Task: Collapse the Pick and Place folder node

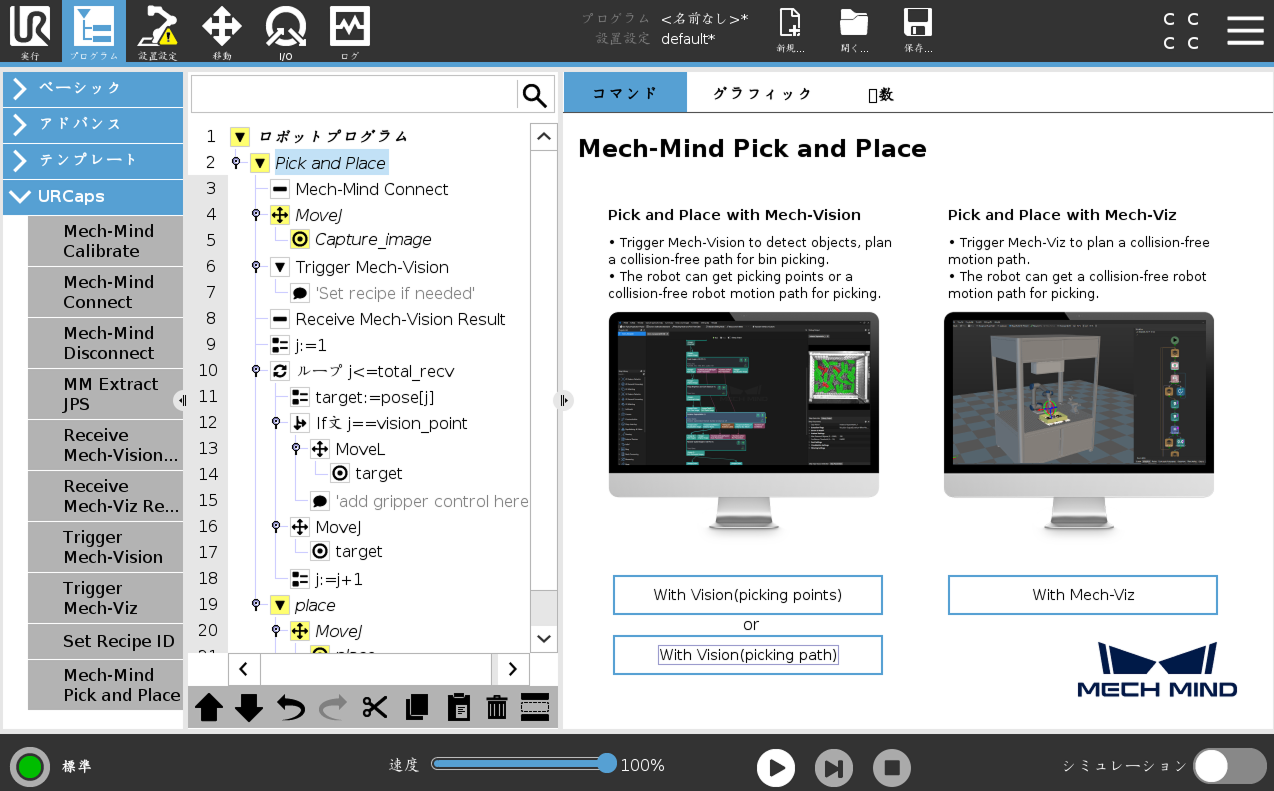Action: (260, 163)
